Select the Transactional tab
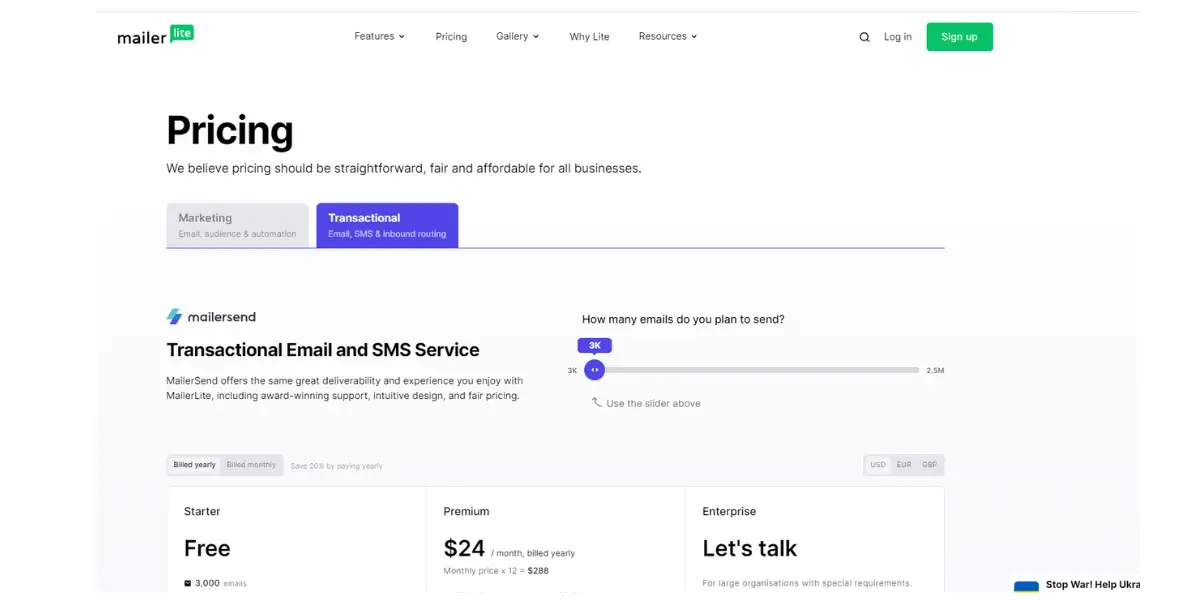Screen dimensions: 1200x600 pos(387,225)
